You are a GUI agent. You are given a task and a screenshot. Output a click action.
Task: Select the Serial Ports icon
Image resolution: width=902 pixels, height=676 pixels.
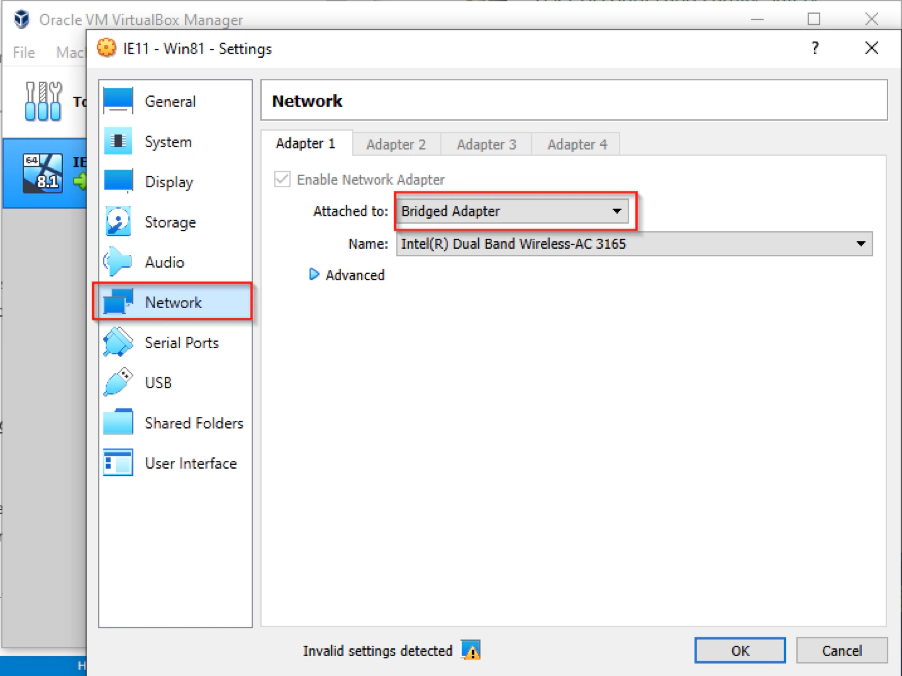coord(118,342)
